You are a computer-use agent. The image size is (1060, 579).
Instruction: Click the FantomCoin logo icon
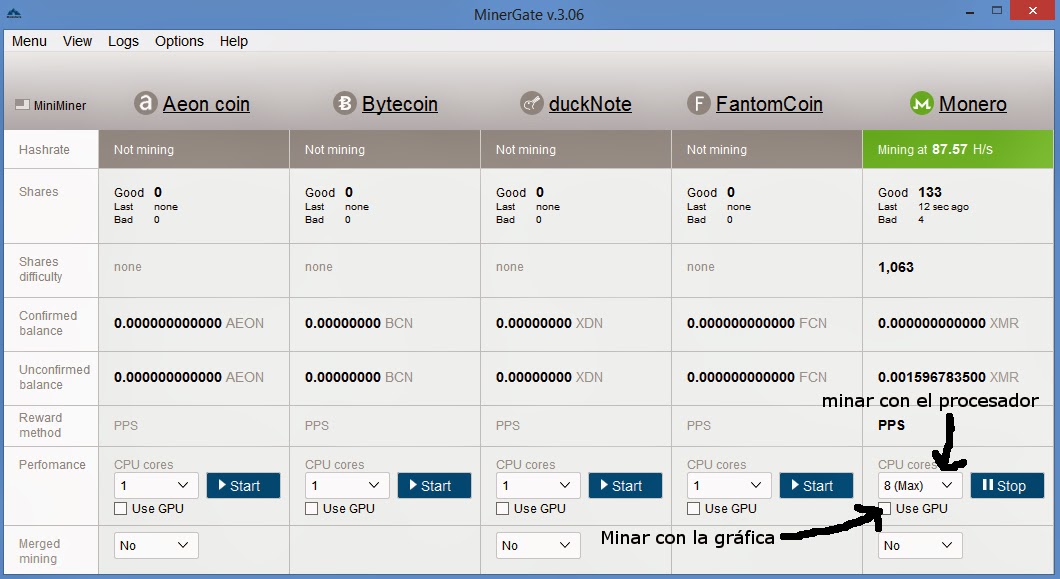click(699, 103)
